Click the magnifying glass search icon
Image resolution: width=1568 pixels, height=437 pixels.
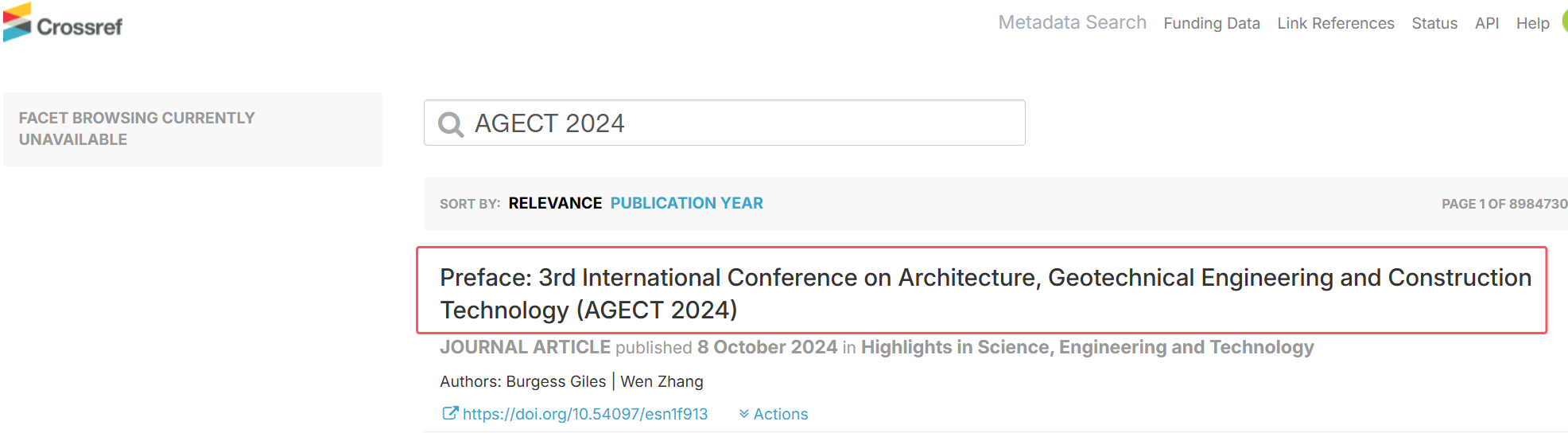(x=451, y=124)
